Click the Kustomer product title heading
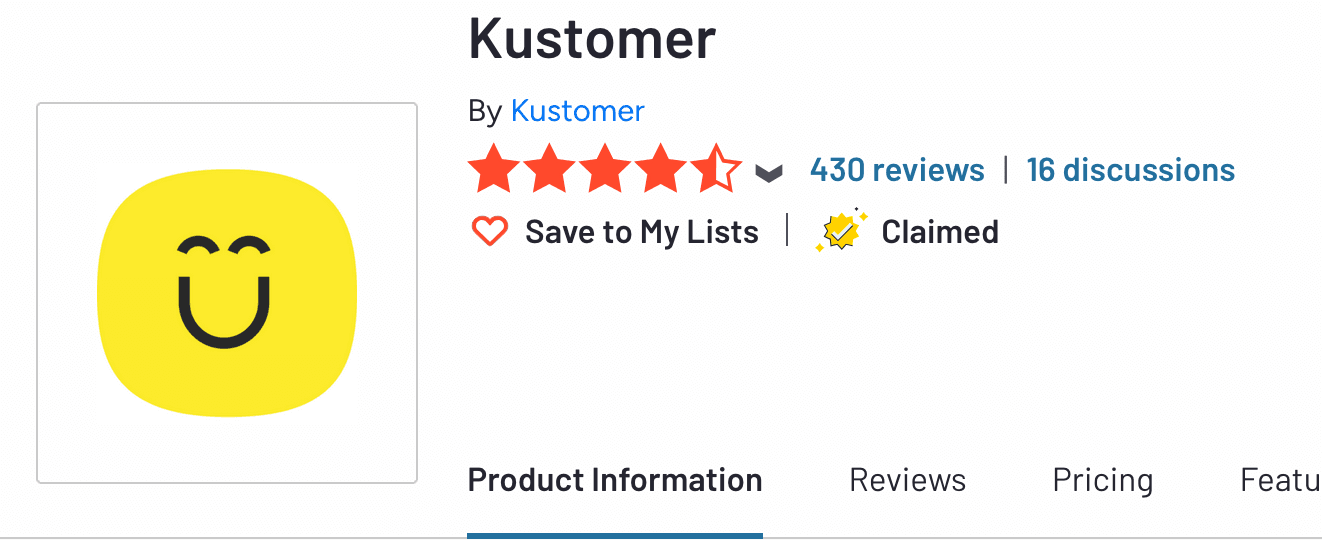 coord(592,38)
